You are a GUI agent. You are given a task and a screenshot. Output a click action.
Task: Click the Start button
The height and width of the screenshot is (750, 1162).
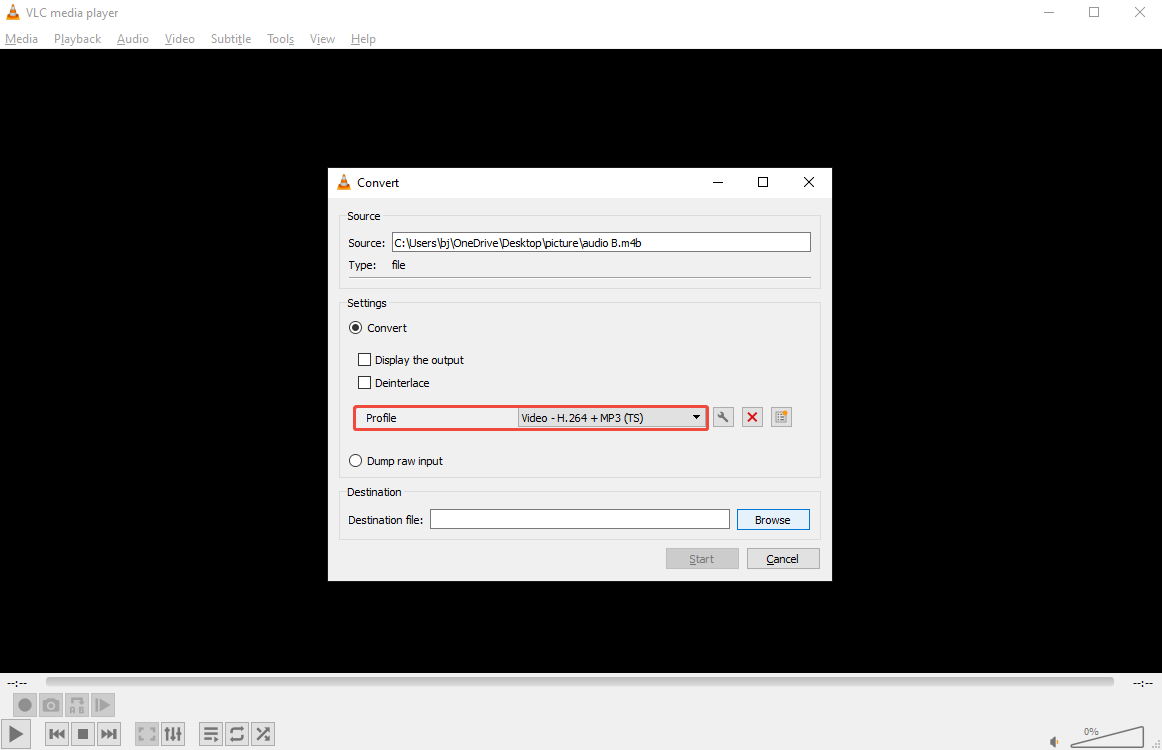click(x=702, y=559)
